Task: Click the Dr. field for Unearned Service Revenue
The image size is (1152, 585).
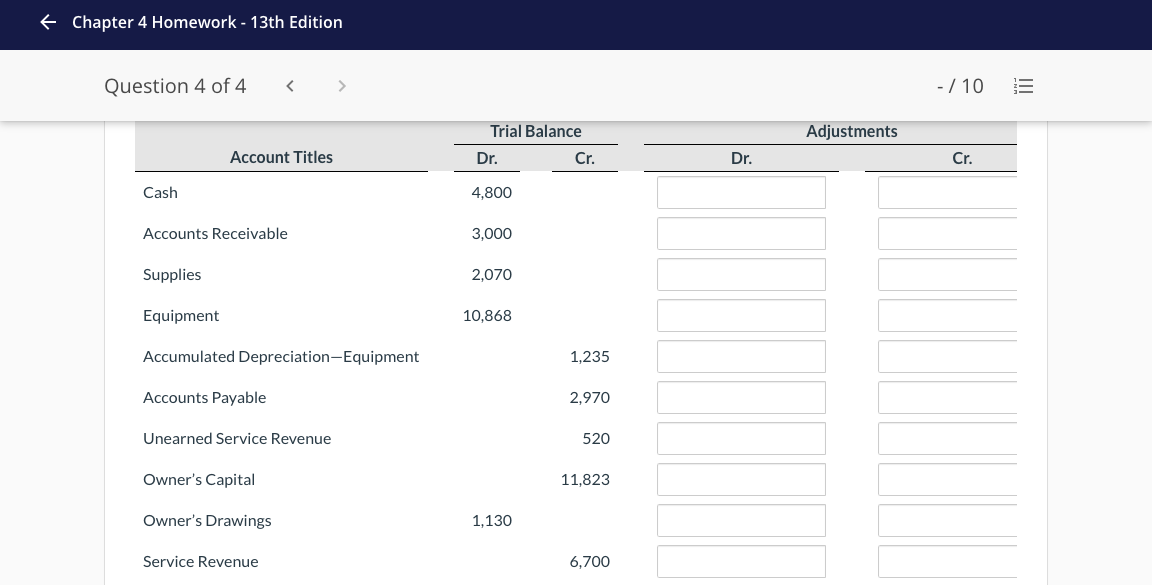Action: (741, 438)
